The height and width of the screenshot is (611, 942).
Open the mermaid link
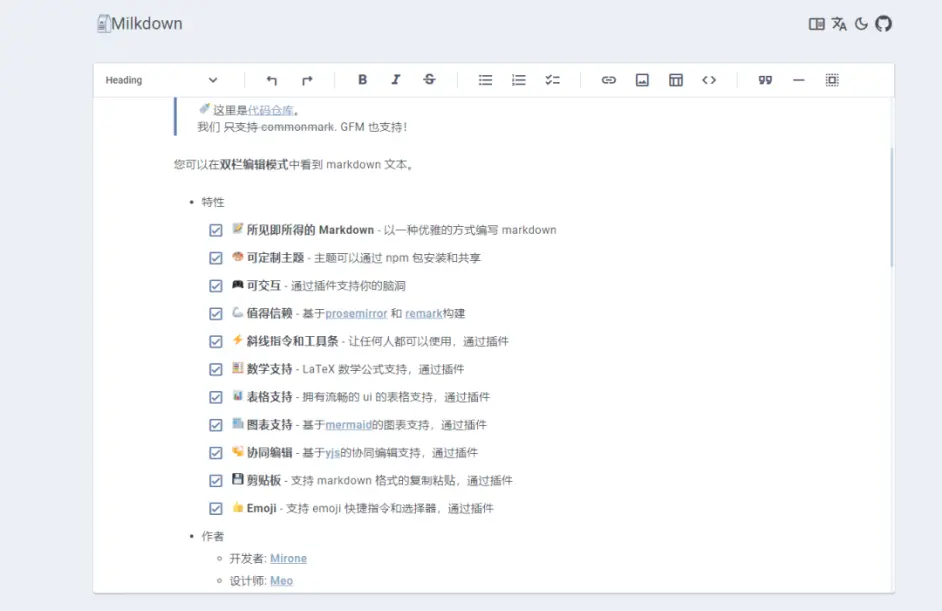(348, 425)
